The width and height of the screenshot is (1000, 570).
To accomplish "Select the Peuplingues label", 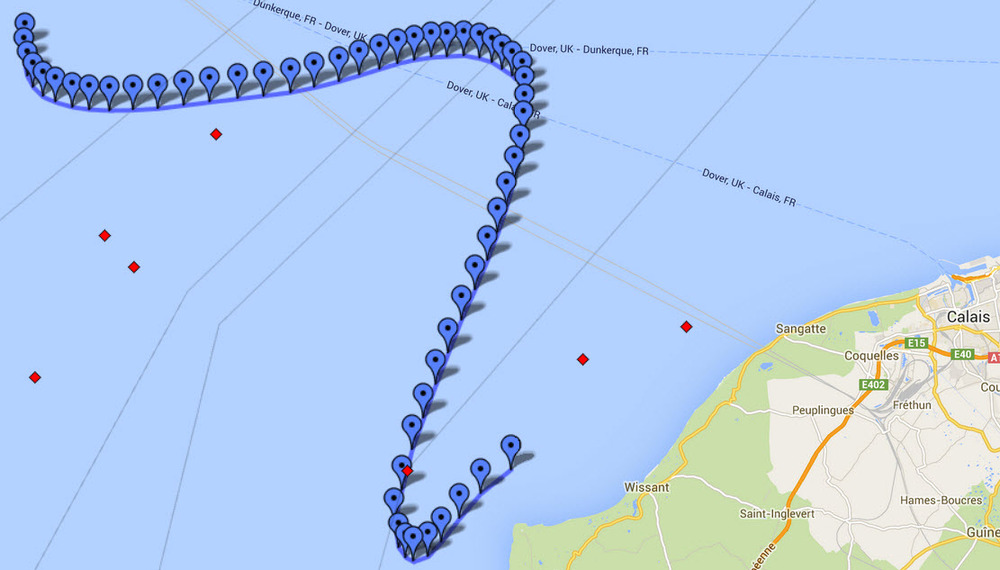I will (823, 411).
